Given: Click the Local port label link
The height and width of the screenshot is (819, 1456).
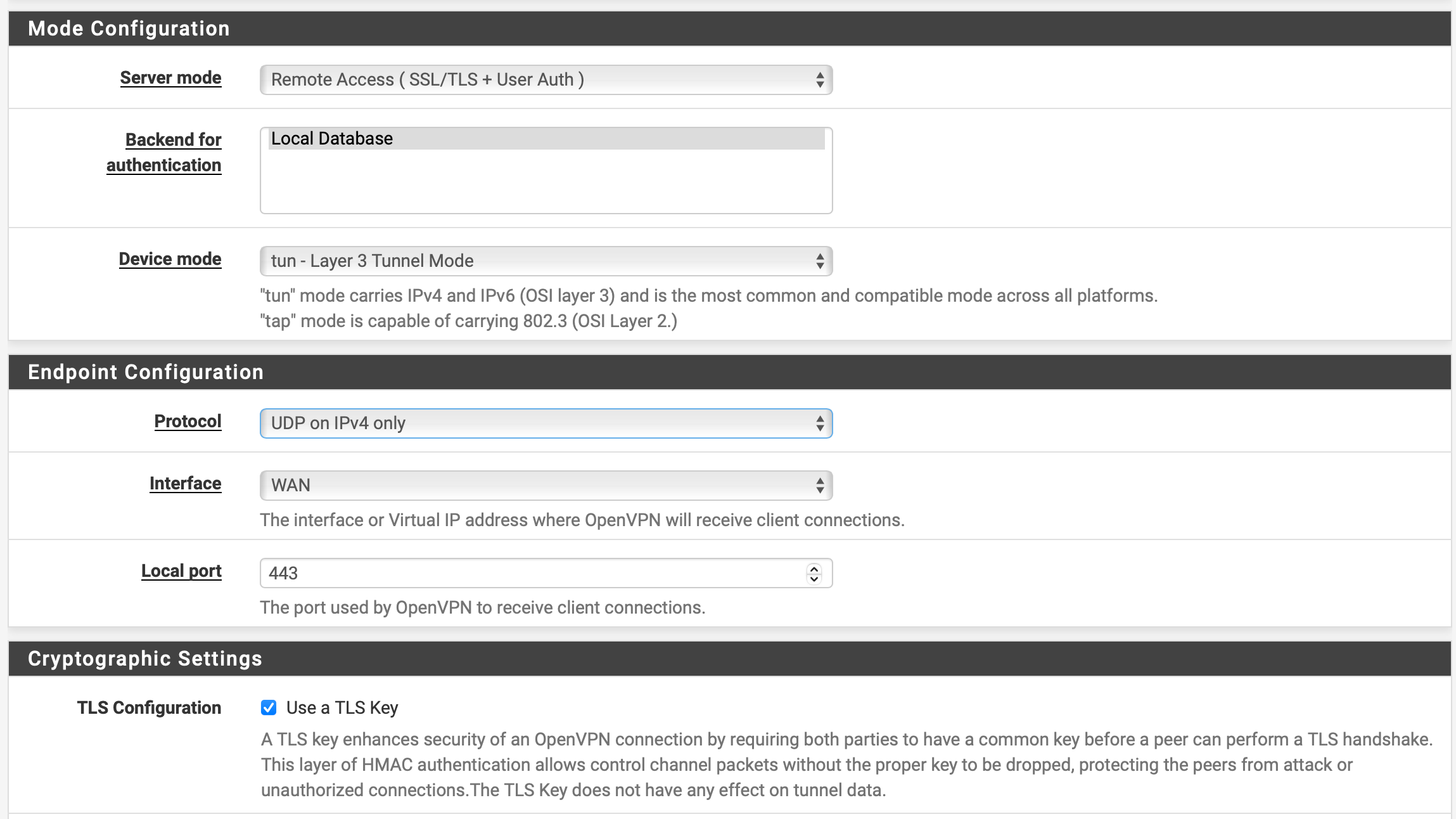Looking at the screenshot, I should [181, 571].
